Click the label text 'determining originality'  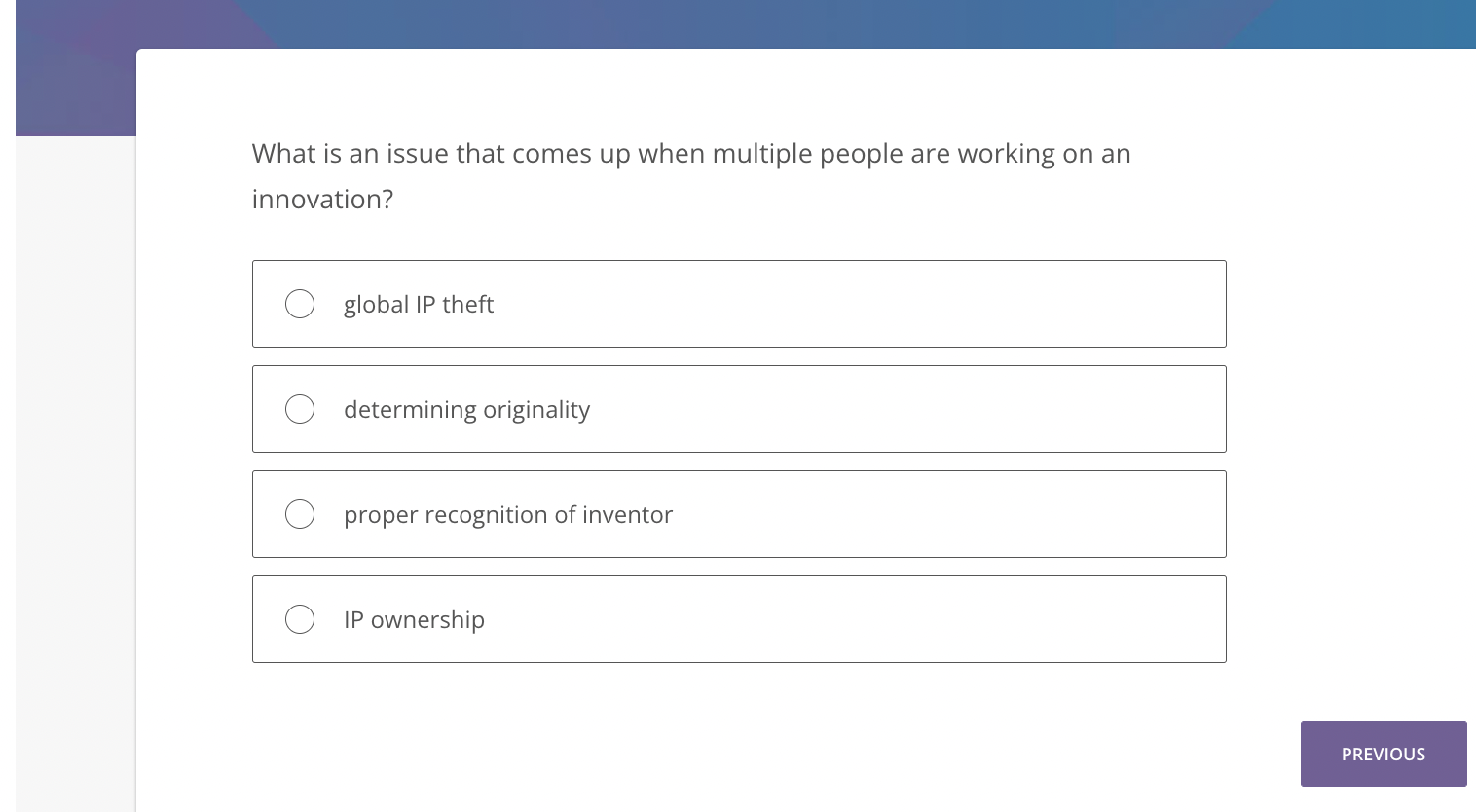point(466,409)
